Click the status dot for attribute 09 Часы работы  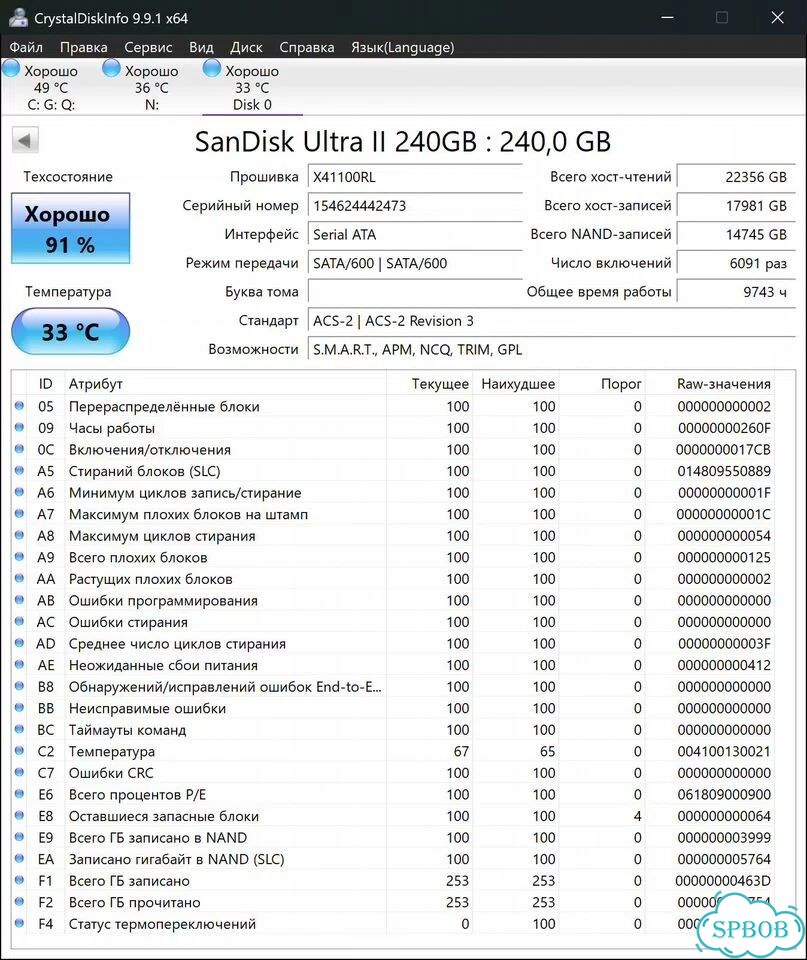coord(19,427)
